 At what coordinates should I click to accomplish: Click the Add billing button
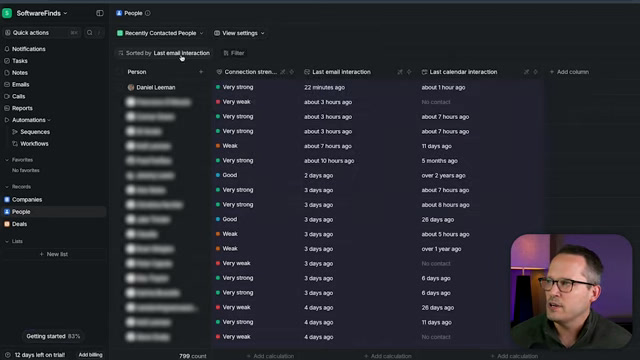pyautogui.click(x=90, y=355)
